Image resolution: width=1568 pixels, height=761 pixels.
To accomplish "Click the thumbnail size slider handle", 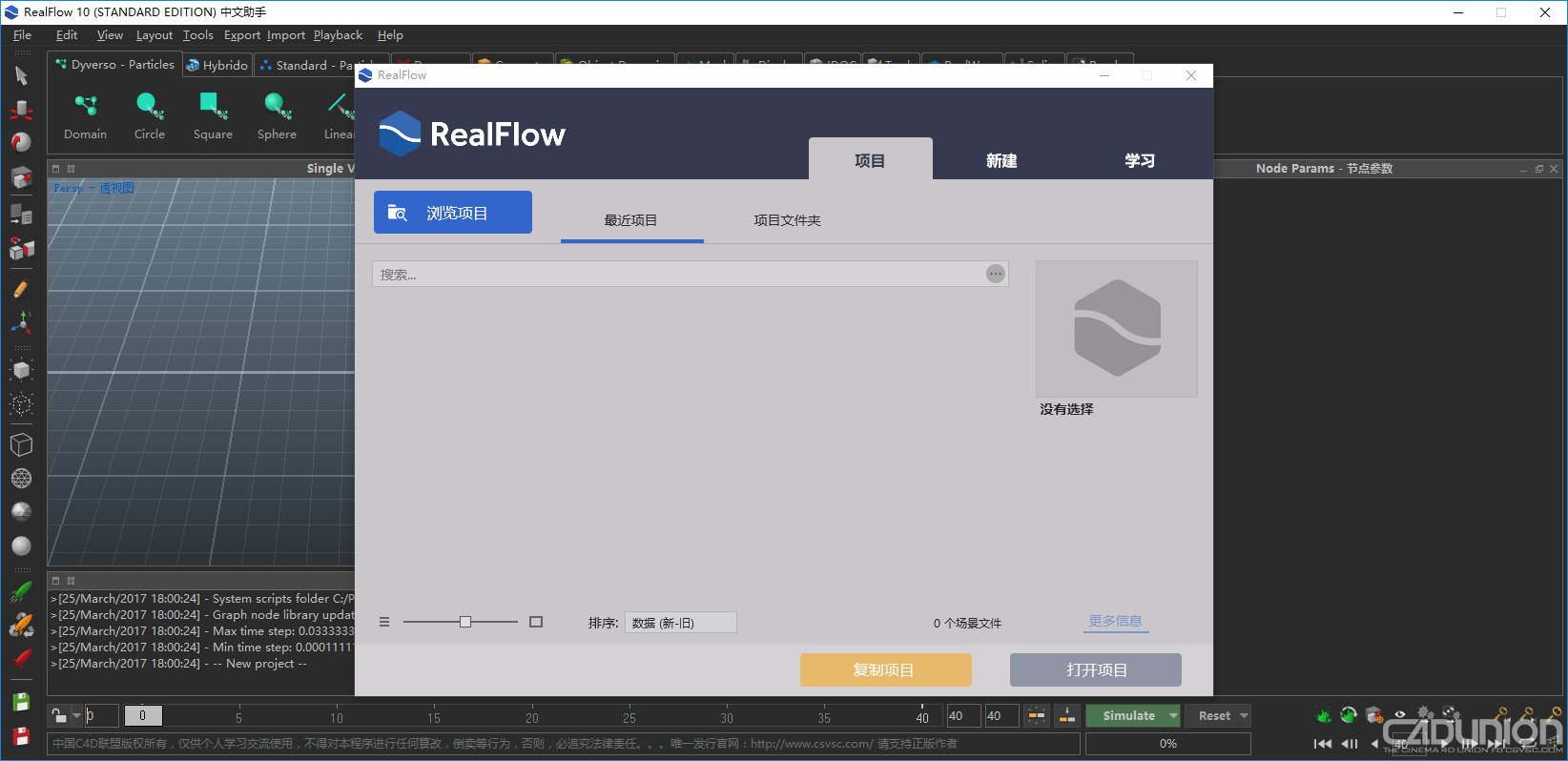I will click(465, 622).
